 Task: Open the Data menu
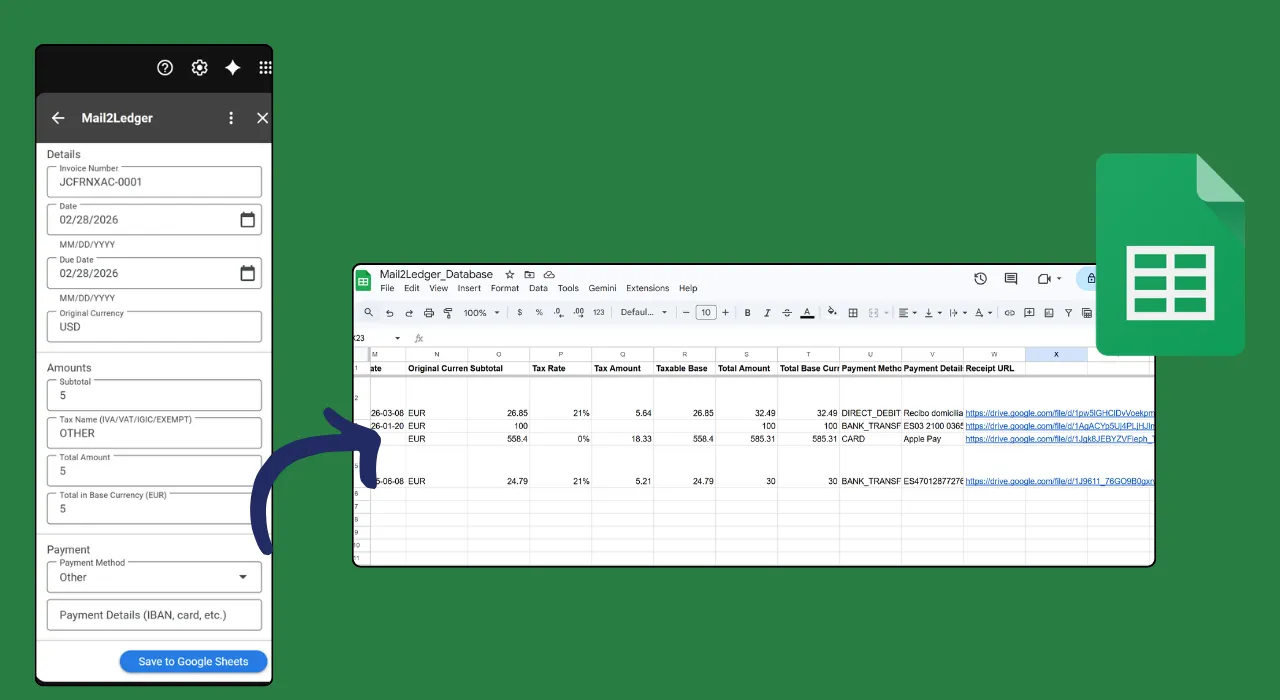pos(538,288)
